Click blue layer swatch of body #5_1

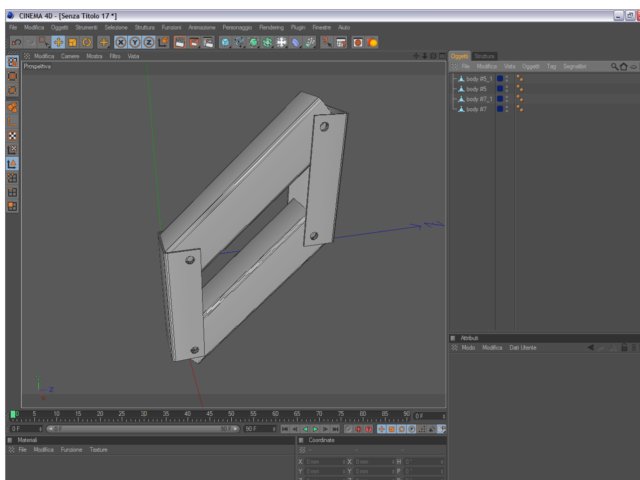(x=500, y=79)
